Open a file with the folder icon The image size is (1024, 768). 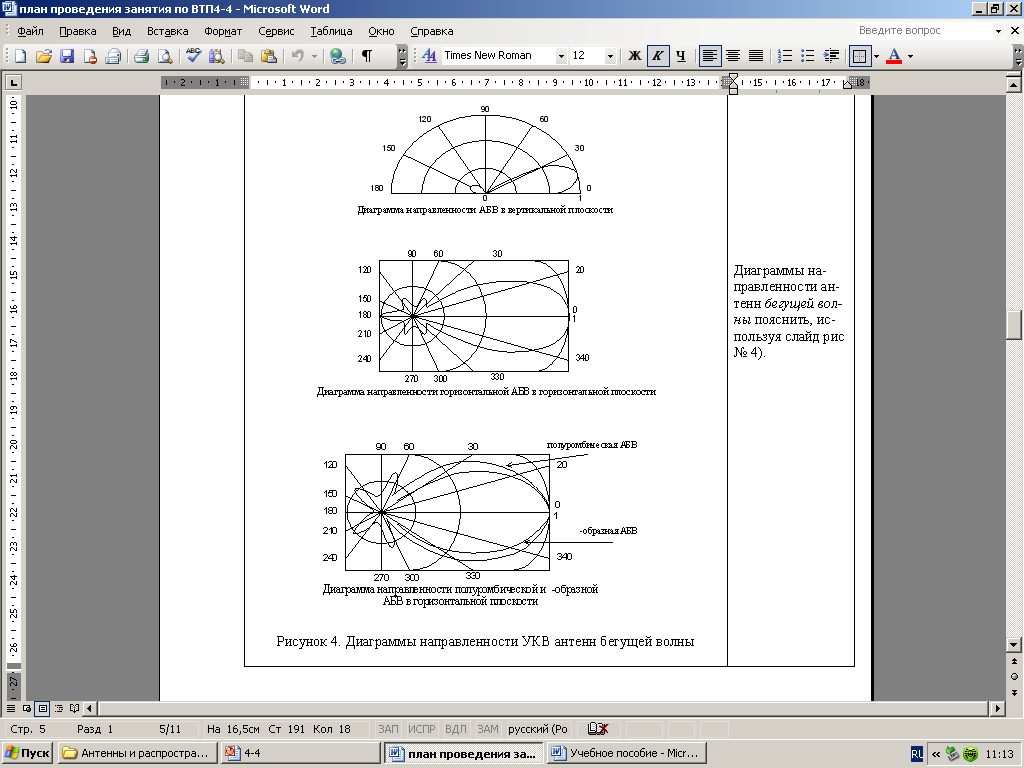43,56
